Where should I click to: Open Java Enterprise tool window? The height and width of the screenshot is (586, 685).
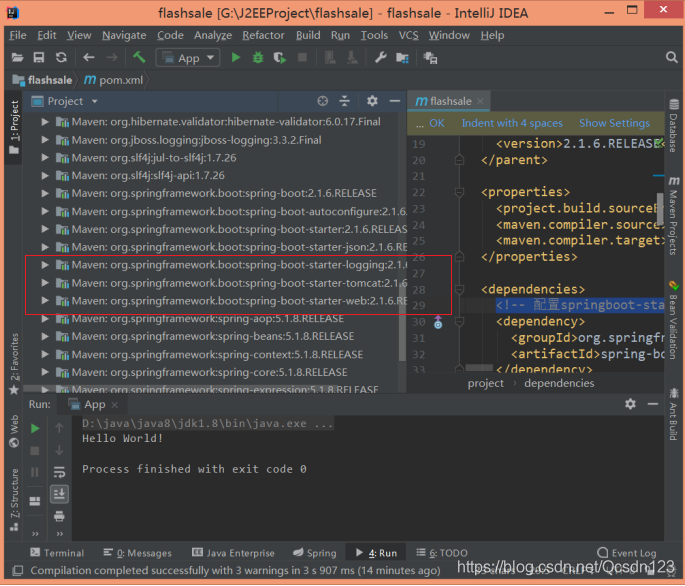[233, 553]
